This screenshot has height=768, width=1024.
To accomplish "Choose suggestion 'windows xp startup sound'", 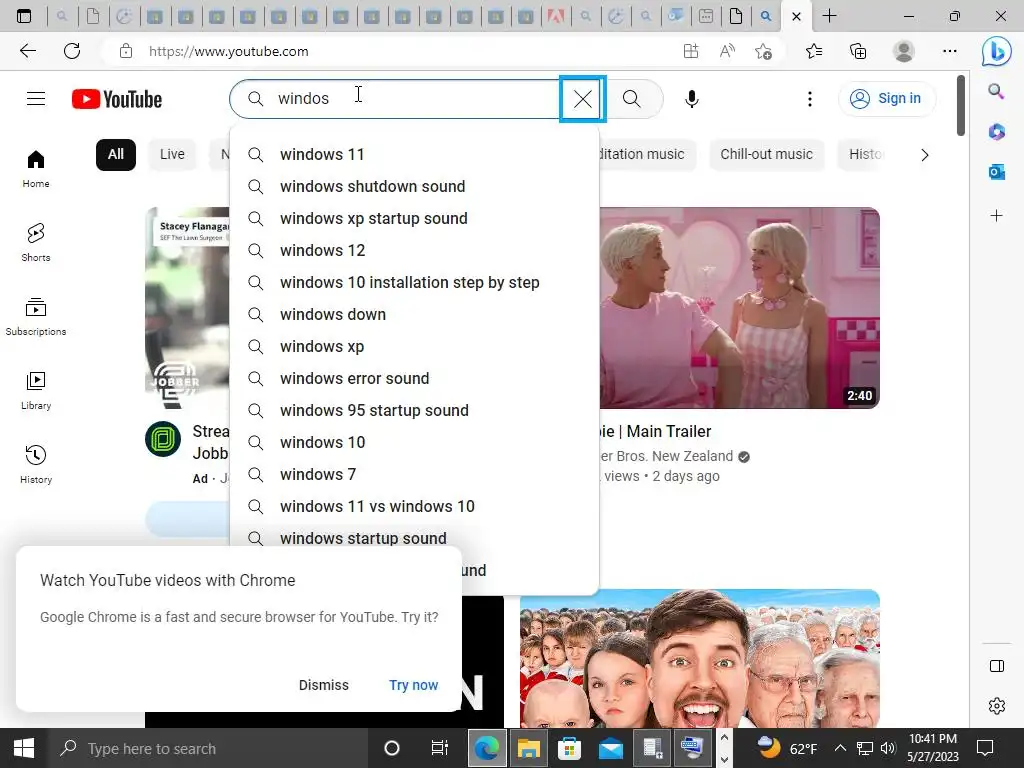I will (414, 219).
